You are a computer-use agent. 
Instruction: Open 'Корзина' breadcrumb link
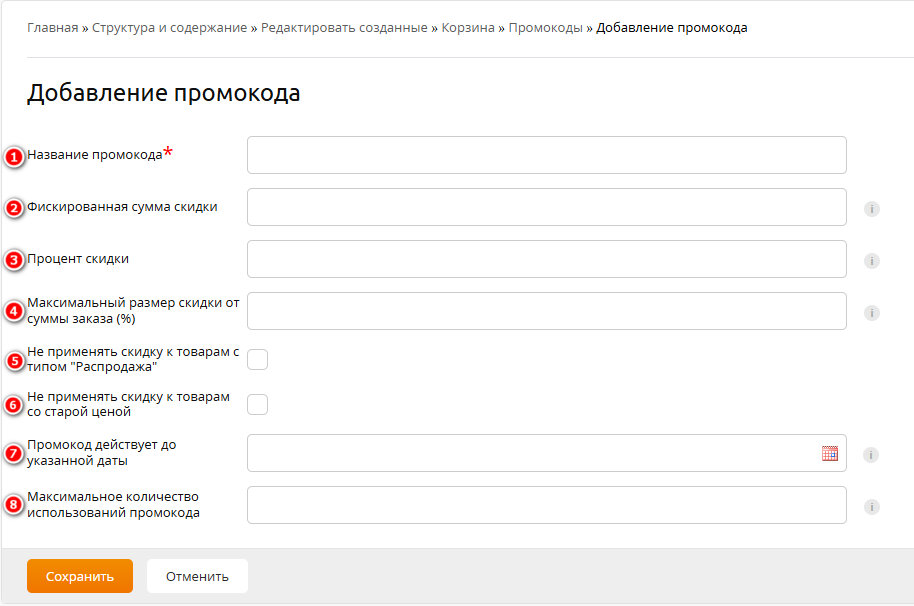coord(468,28)
